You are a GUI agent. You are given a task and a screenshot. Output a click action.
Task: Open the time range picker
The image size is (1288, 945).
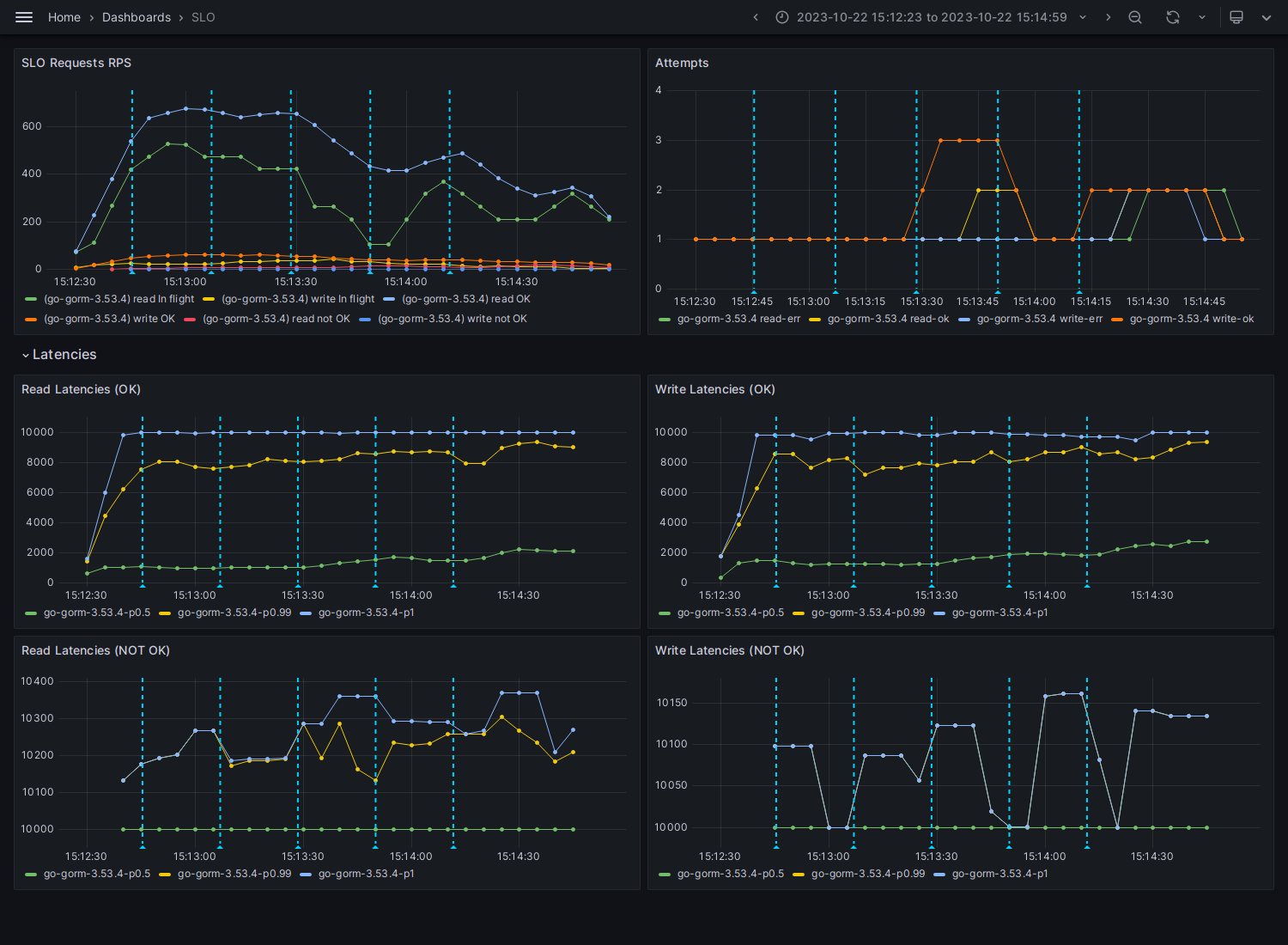931,17
